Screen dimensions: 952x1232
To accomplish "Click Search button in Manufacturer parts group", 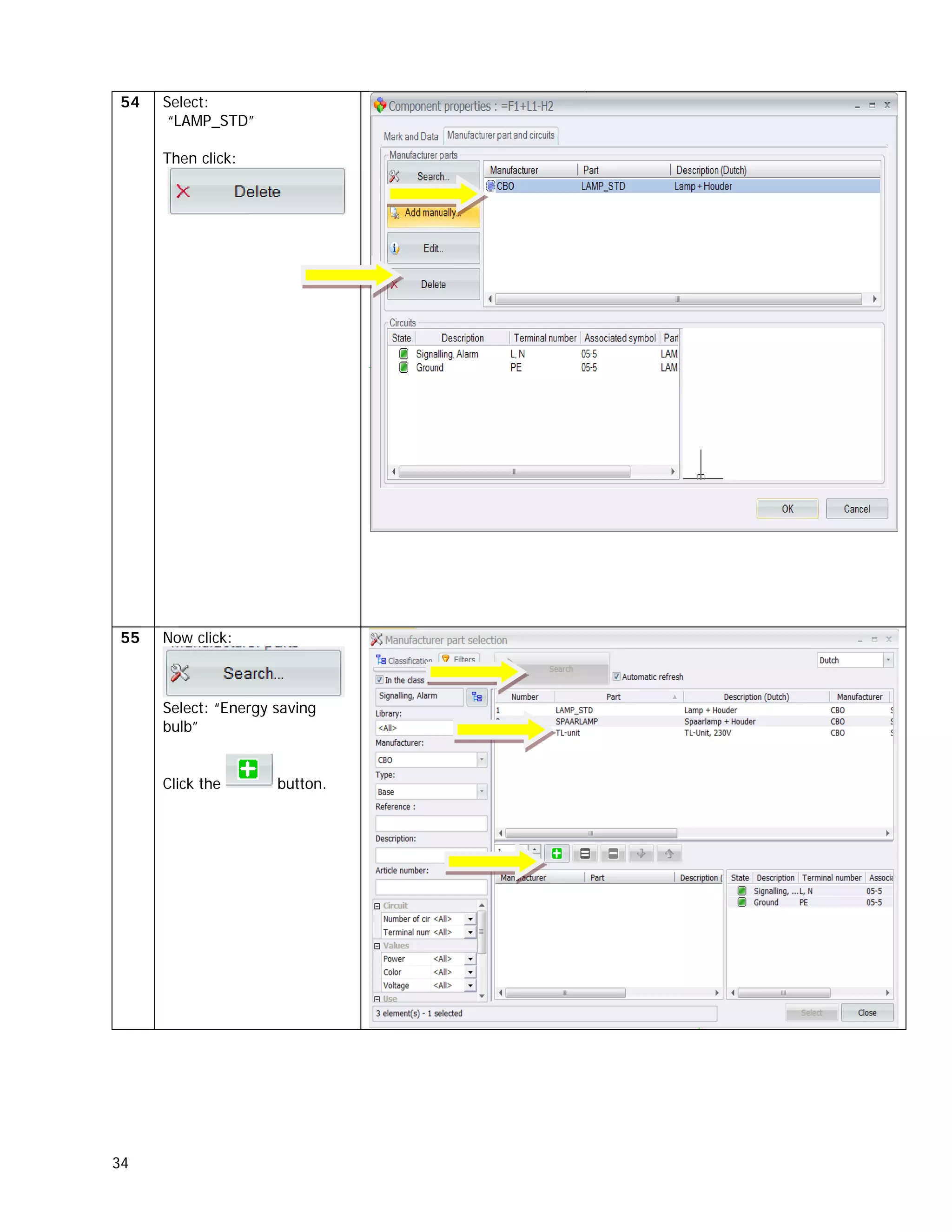I will 433,177.
